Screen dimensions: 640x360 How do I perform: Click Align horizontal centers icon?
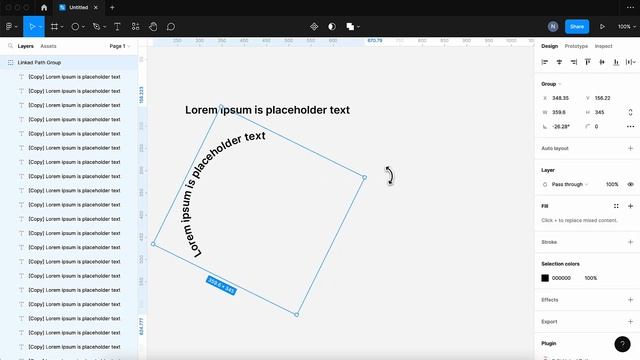pos(559,62)
